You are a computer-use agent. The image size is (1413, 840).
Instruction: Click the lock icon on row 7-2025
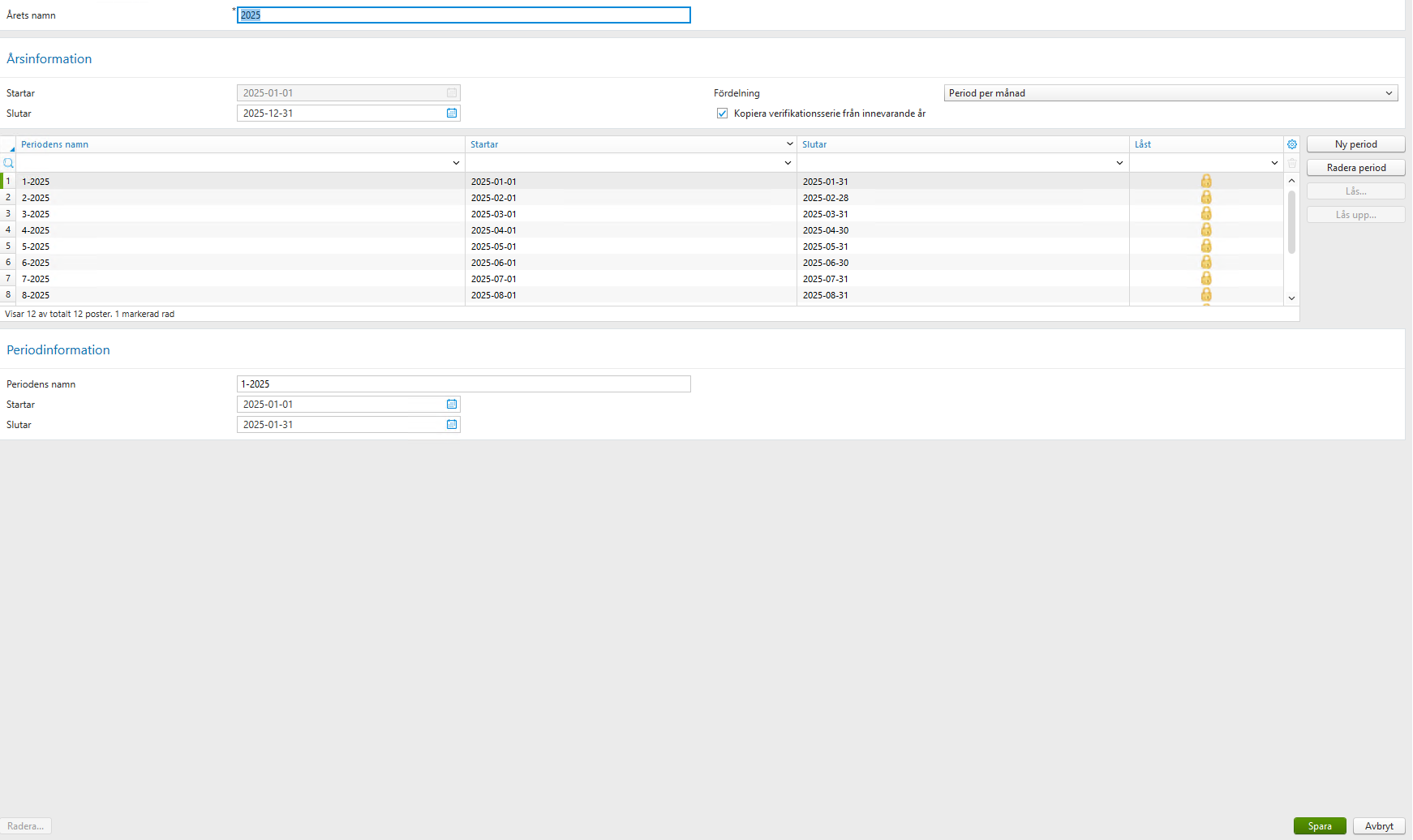(x=1206, y=278)
